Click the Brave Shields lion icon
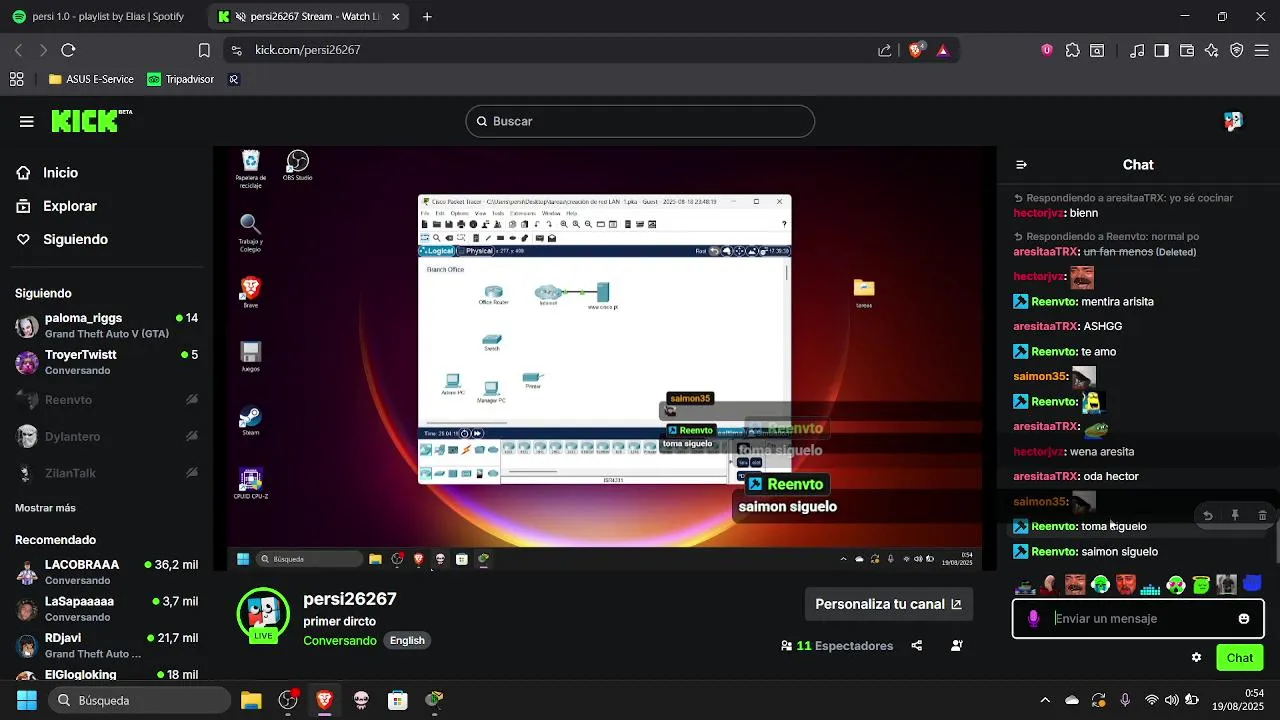 coord(916,50)
